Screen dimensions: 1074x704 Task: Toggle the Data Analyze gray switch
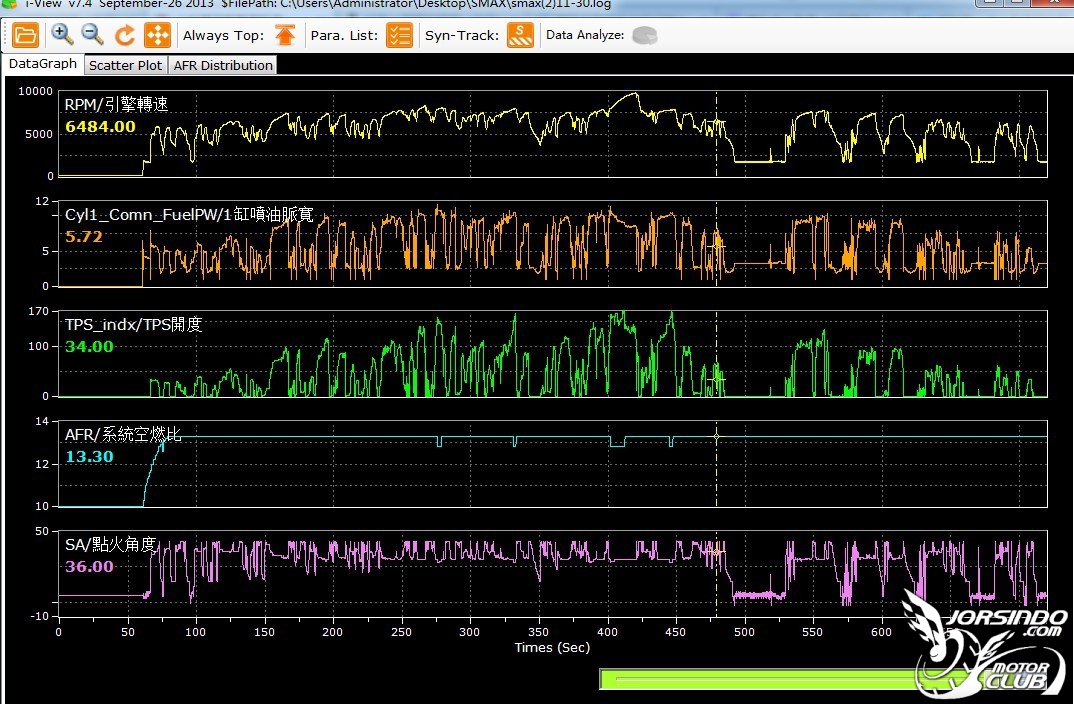pyautogui.click(x=645, y=35)
